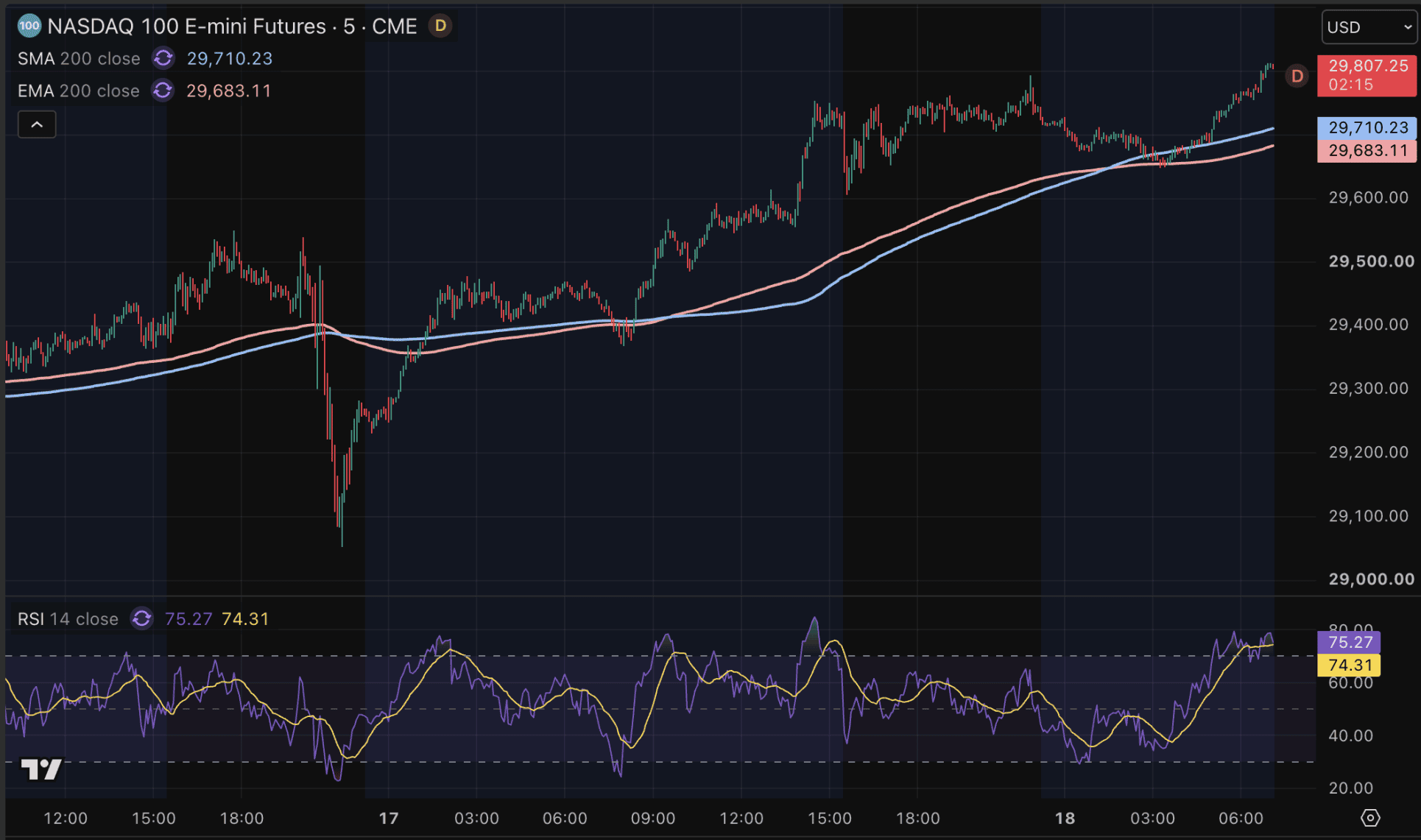Open chart settings via the gear icon
1421x840 pixels.
tap(1369, 818)
